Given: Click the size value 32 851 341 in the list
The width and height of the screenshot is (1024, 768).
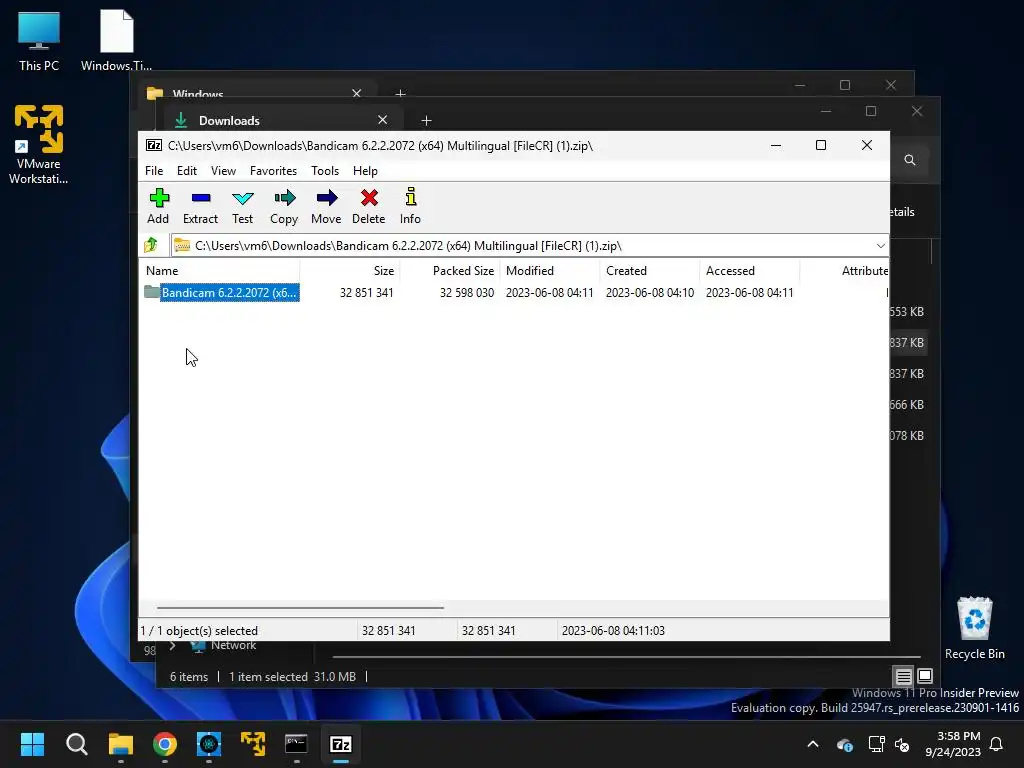Looking at the screenshot, I should (x=366, y=293).
